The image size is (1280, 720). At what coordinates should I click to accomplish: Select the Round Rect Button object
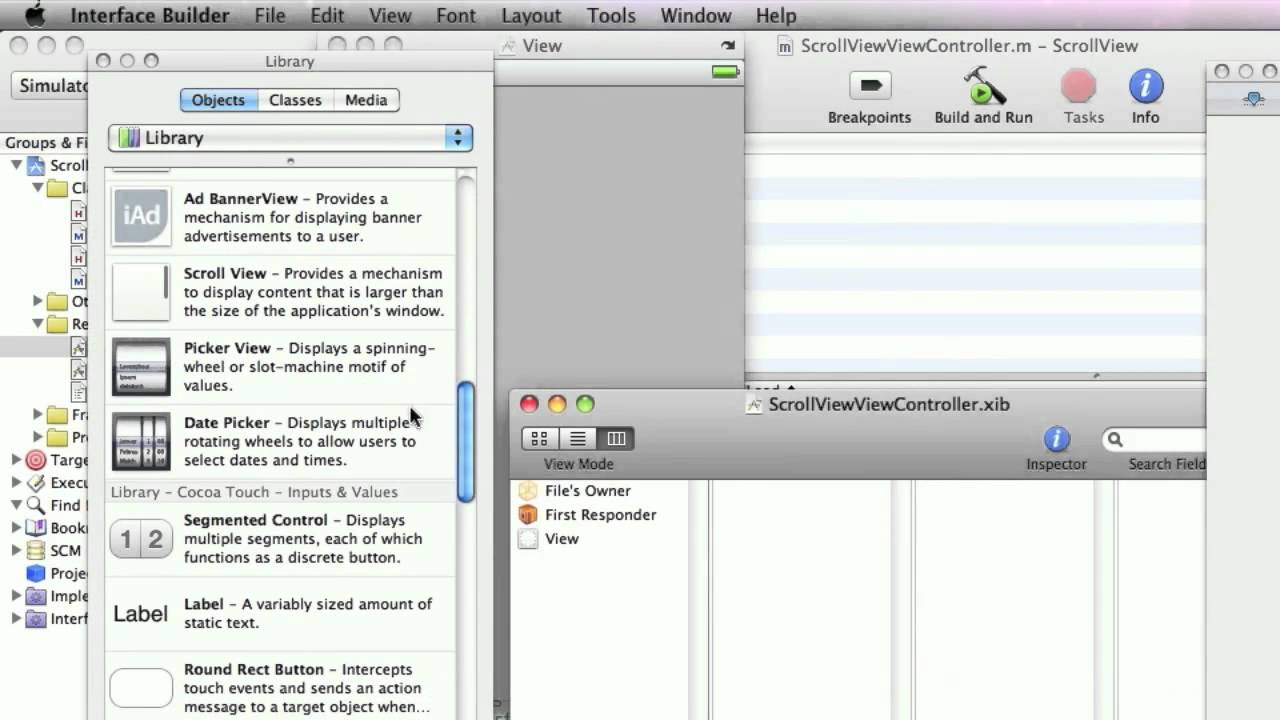click(x=280, y=688)
